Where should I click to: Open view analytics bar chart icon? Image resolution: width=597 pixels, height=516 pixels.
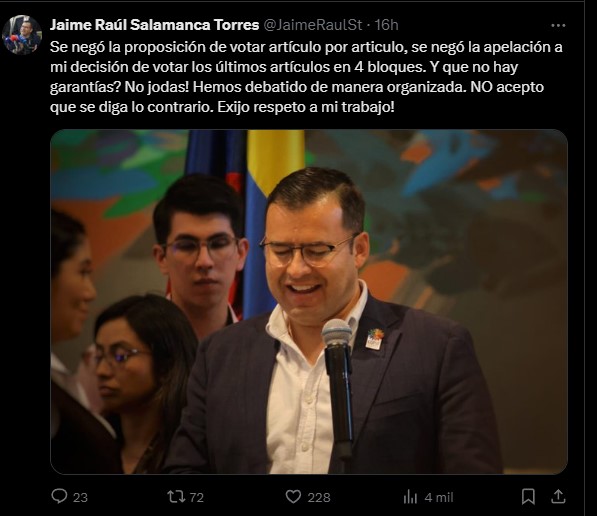(x=410, y=497)
